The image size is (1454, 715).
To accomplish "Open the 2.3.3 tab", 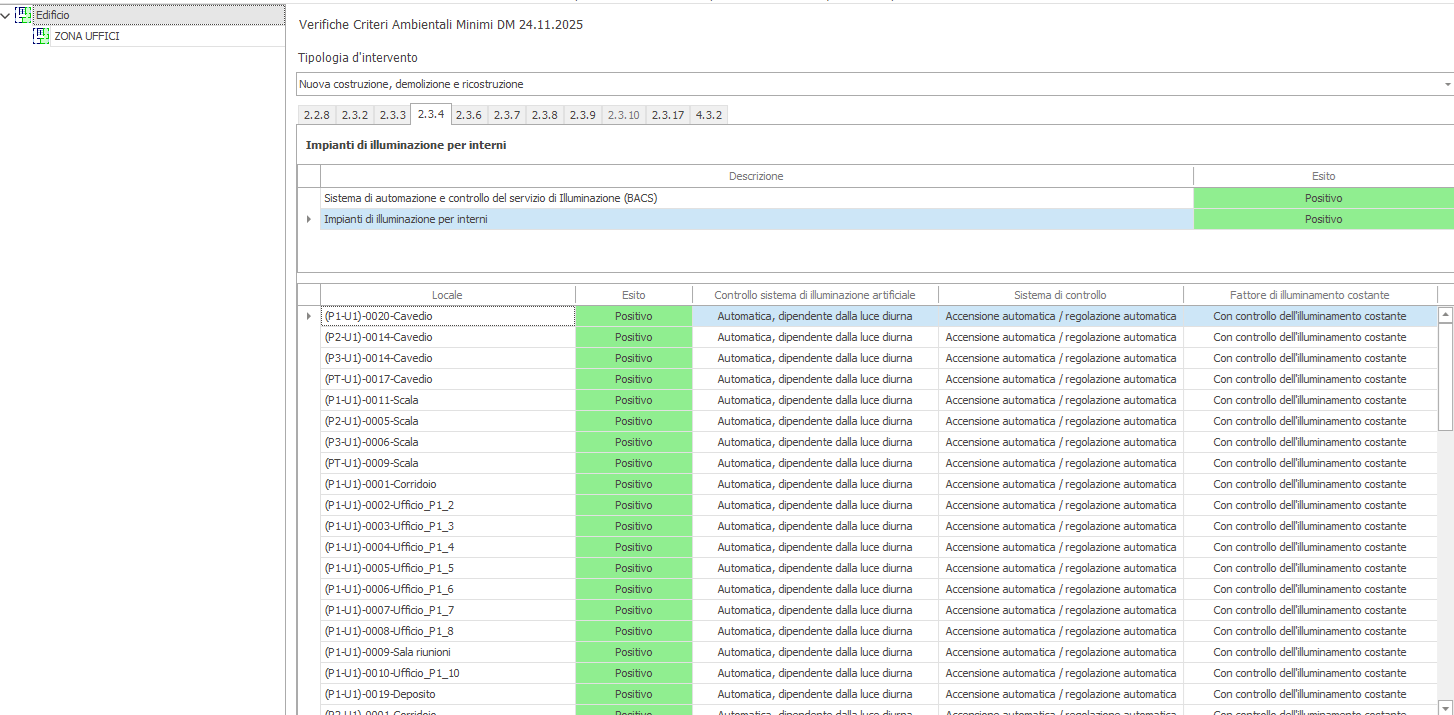I will pos(392,115).
